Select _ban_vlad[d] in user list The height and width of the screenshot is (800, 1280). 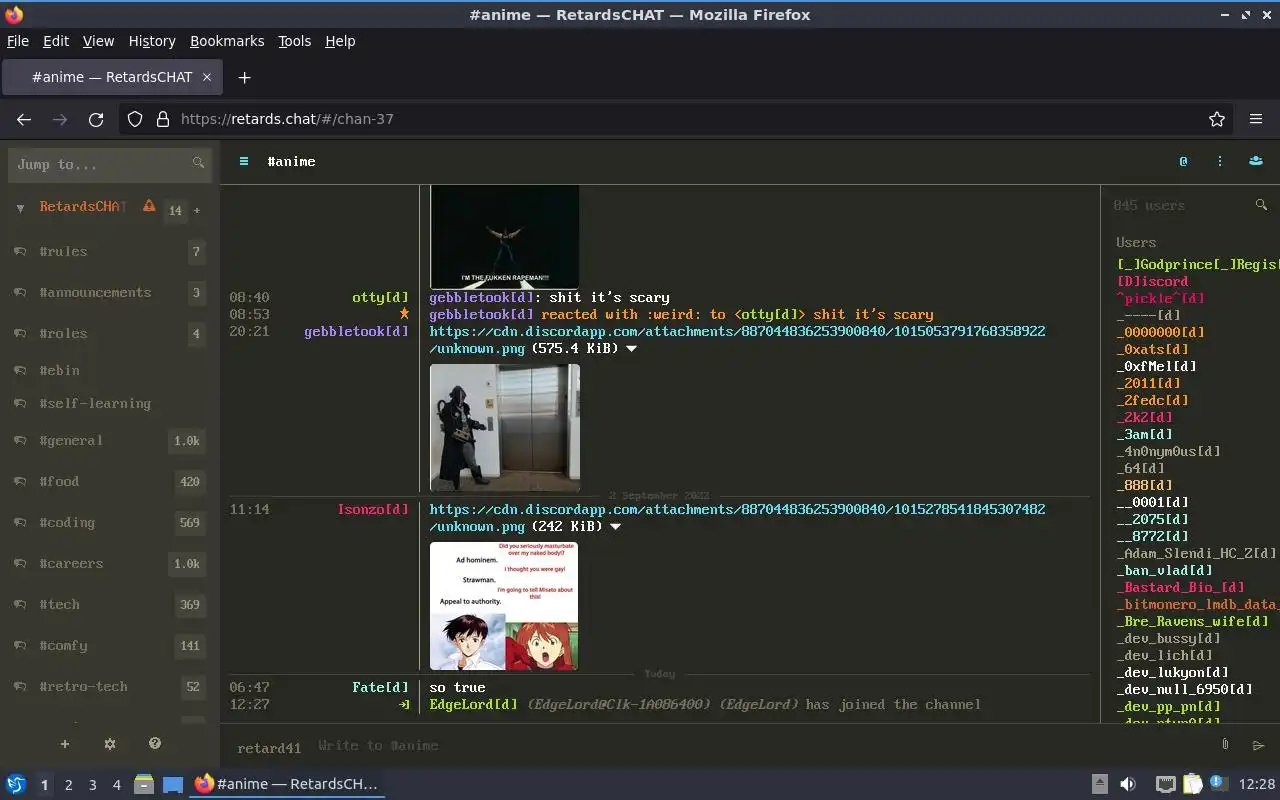(x=1164, y=570)
